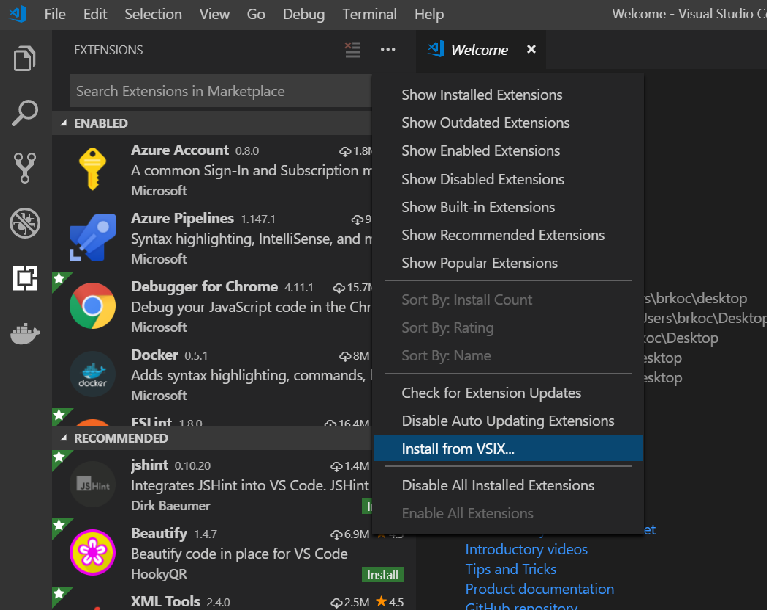Viewport: 767px width, 610px height.
Task: Choose Show Recommended Extensions
Action: (508, 235)
